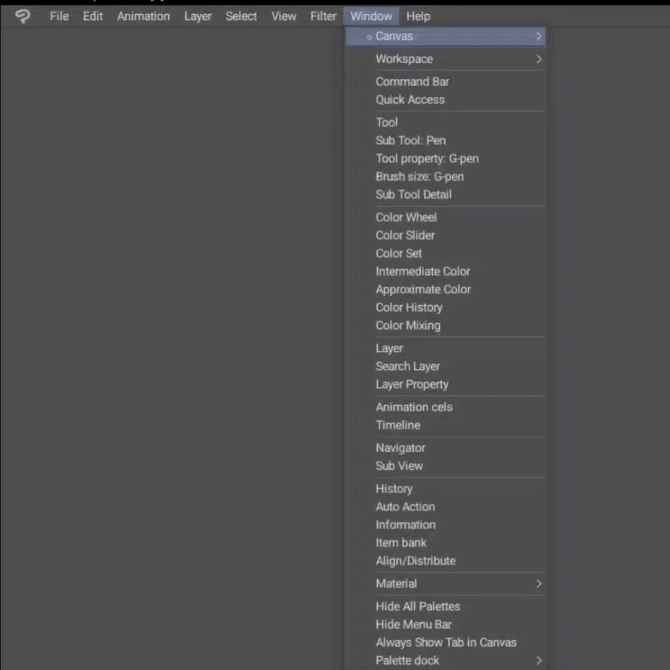Select Hide All Palettes
The width and height of the screenshot is (670, 670).
pyautogui.click(x=418, y=607)
